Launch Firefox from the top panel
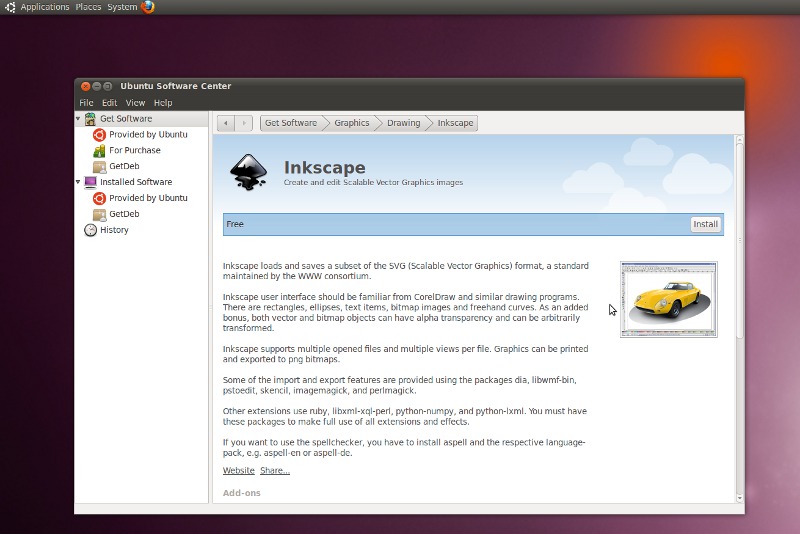This screenshot has width=800, height=534. click(147, 7)
